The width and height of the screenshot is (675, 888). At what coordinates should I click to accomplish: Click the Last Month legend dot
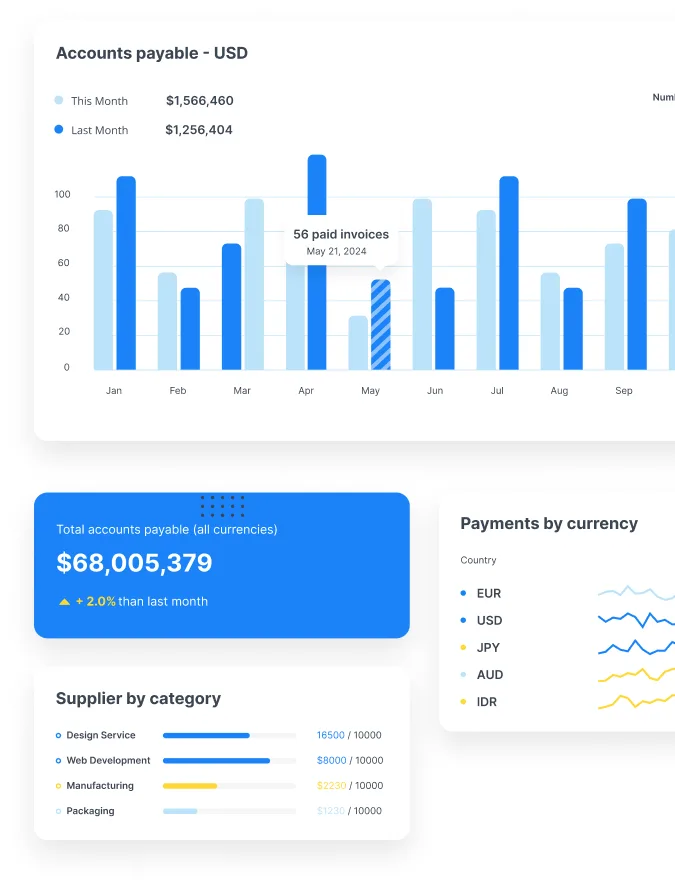click(58, 130)
